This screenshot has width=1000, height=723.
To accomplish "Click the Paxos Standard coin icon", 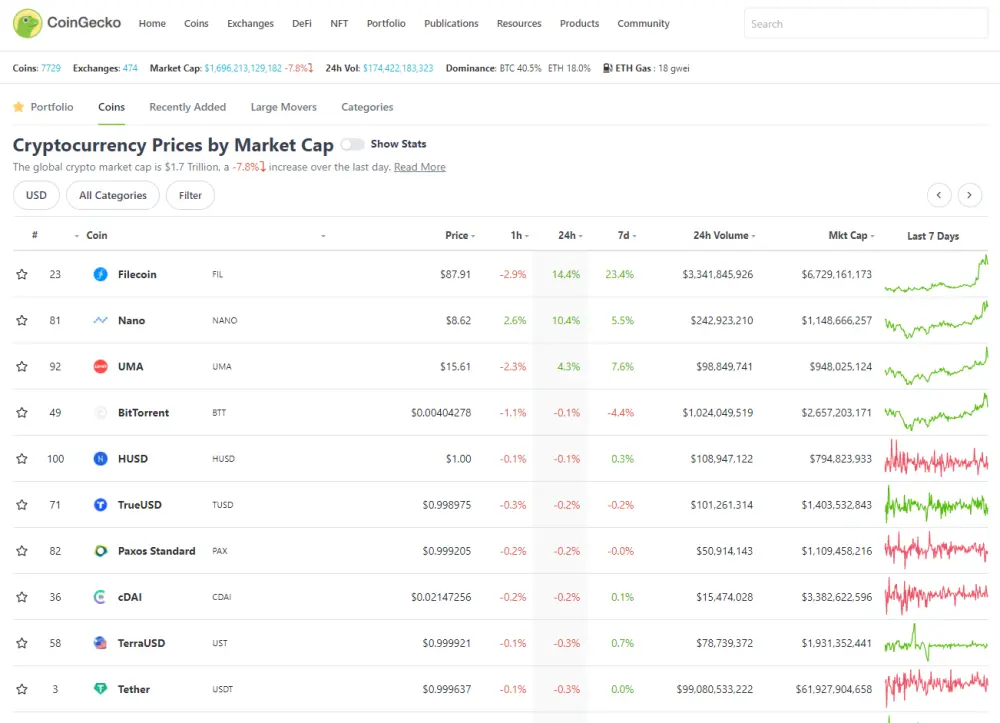I will 100,551.
